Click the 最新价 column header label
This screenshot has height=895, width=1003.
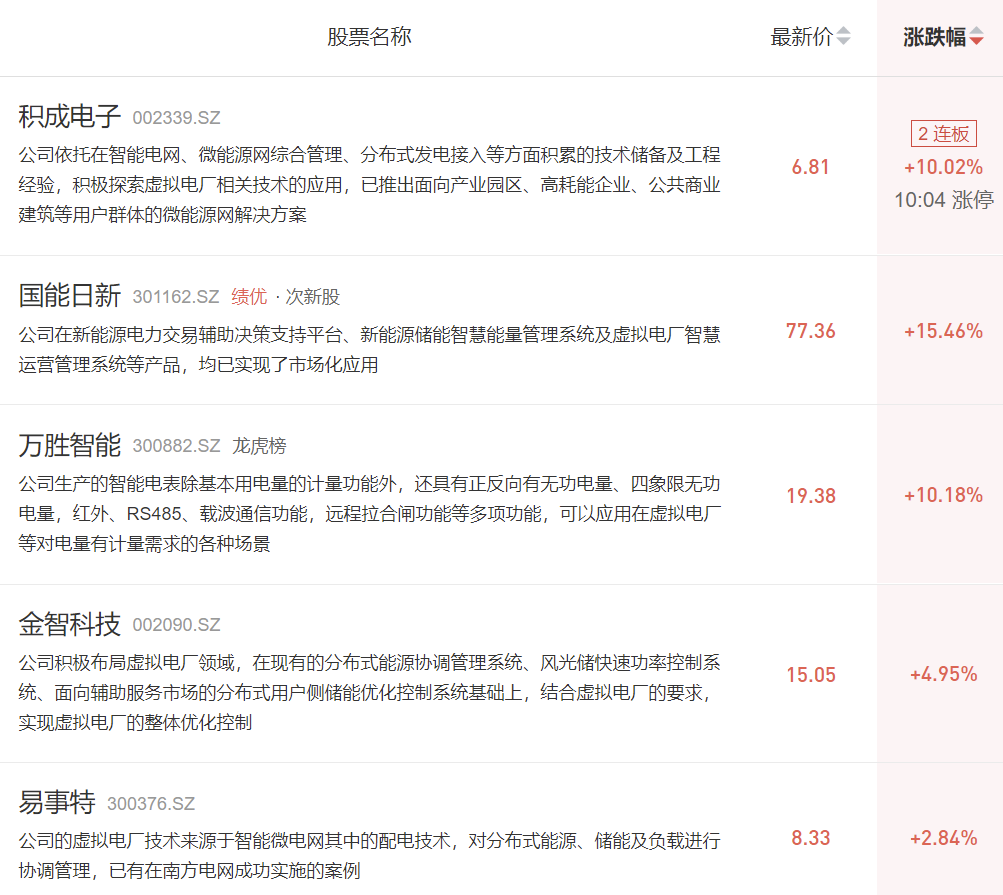point(802,36)
